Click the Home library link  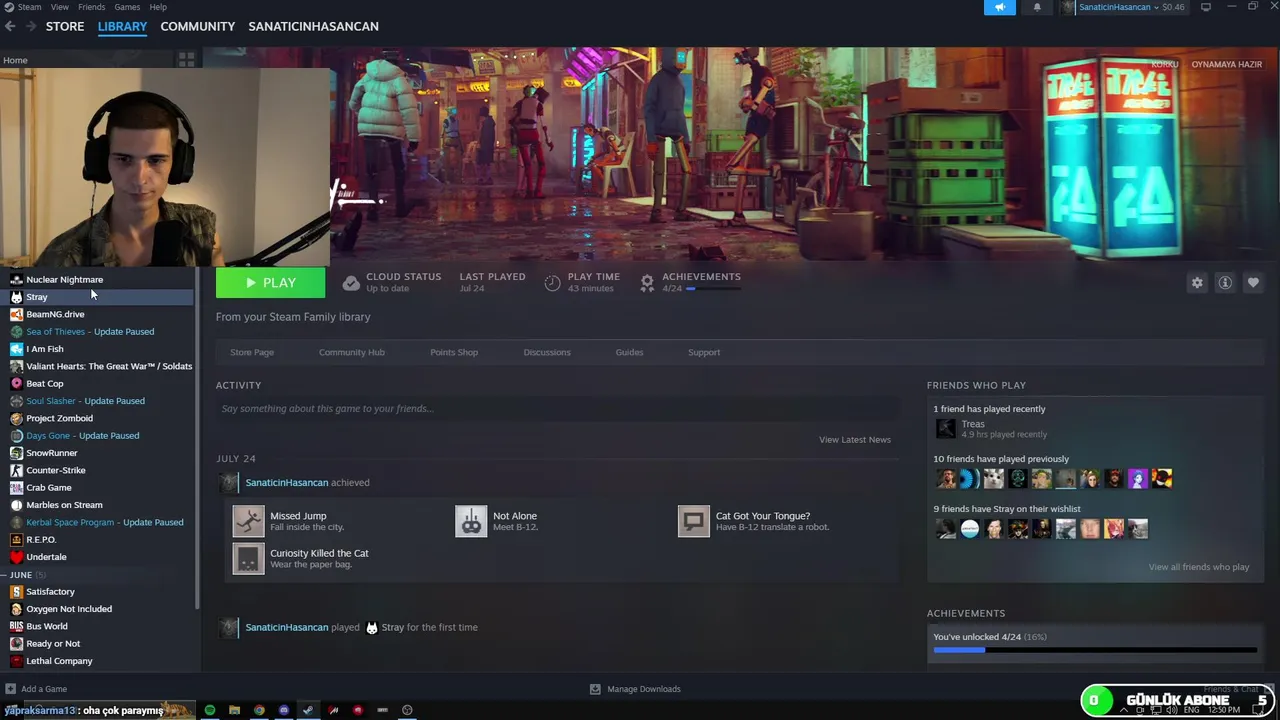(x=15, y=60)
